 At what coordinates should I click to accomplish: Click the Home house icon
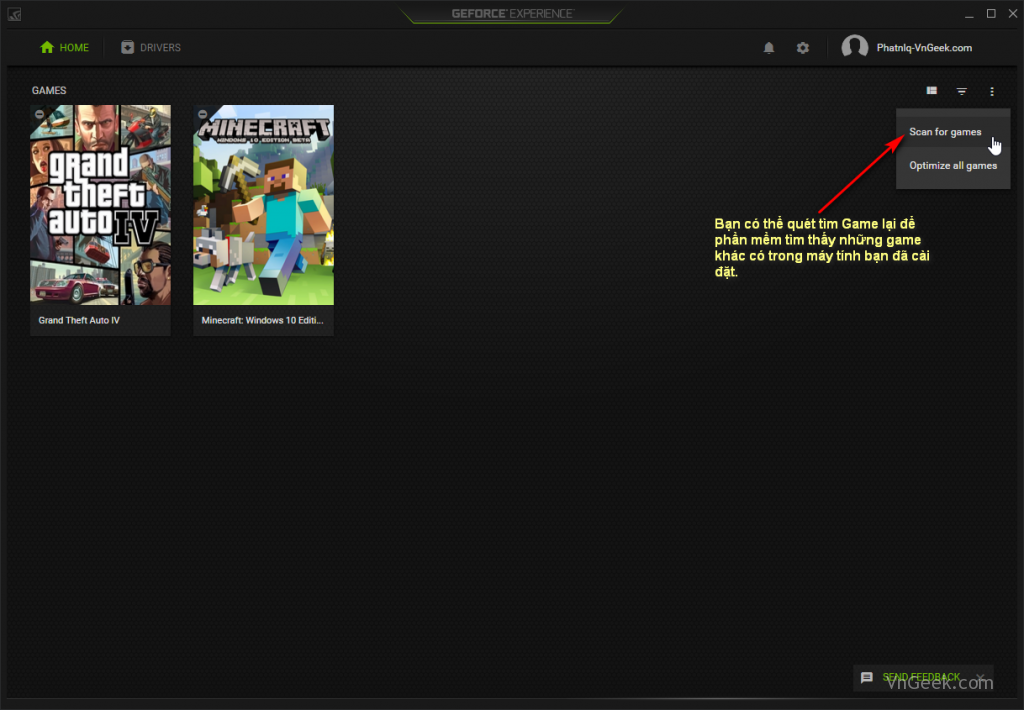[x=47, y=47]
